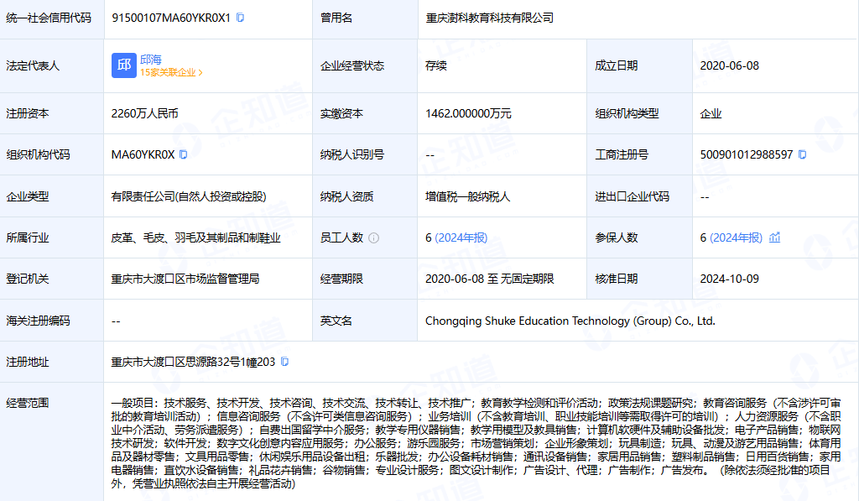The height and width of the screenshot is (501, 859).
Task: Copy the registered address text
Action: tap(285, 361)
